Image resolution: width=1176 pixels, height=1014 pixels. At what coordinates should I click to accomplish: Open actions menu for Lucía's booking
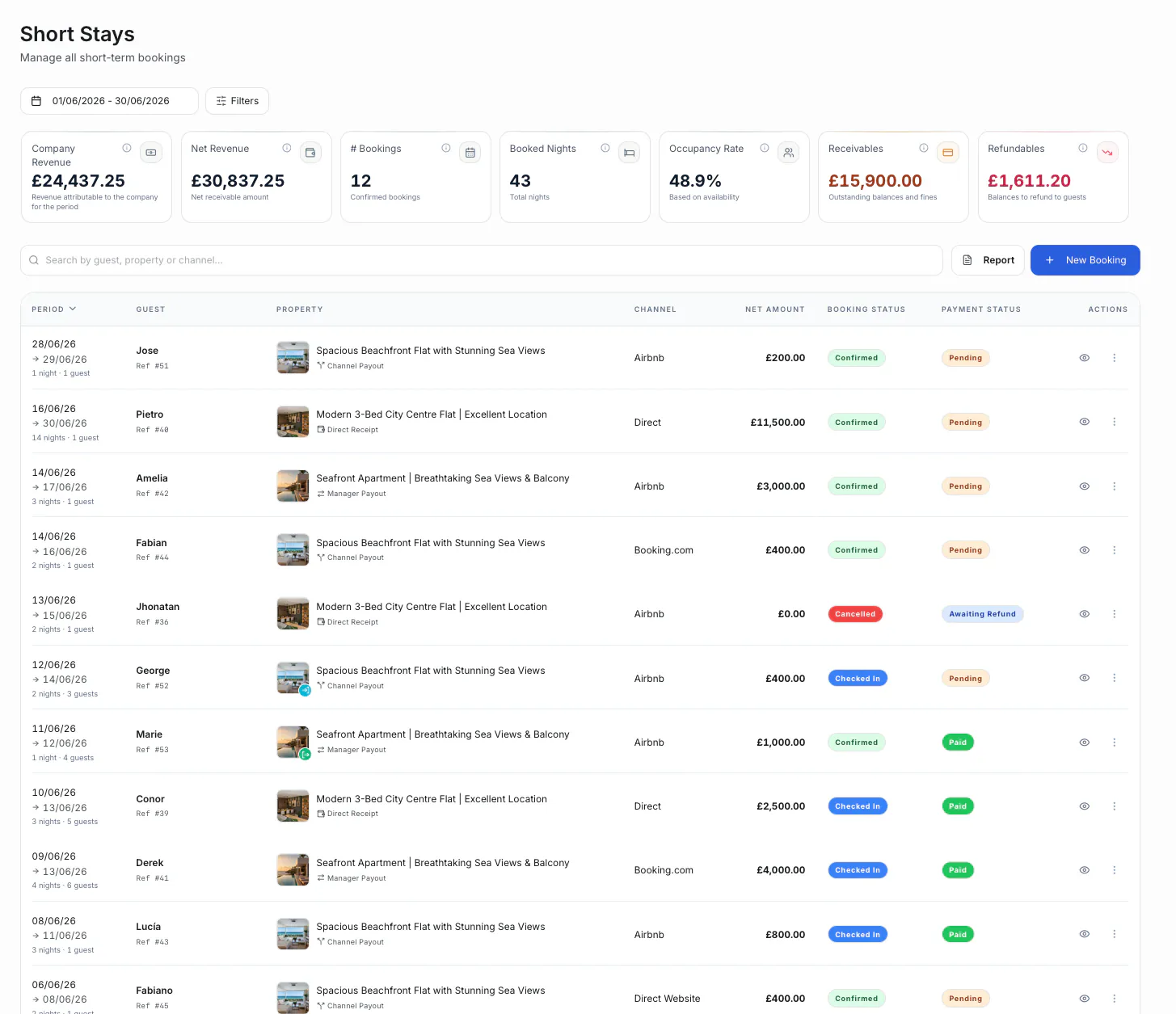(1114, 934)
